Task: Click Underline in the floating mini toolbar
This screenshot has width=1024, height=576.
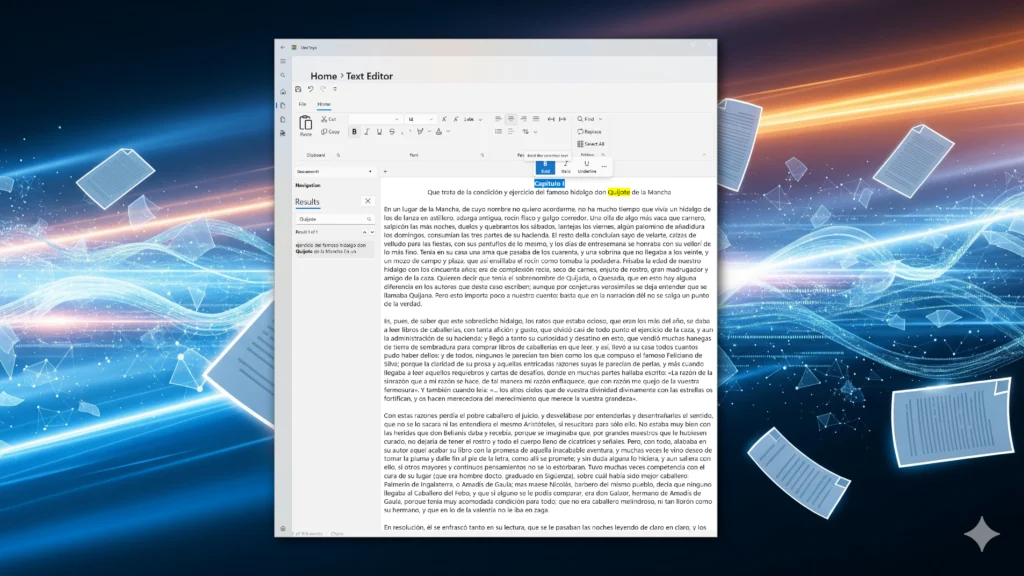Action: click(x=586, y=167)
